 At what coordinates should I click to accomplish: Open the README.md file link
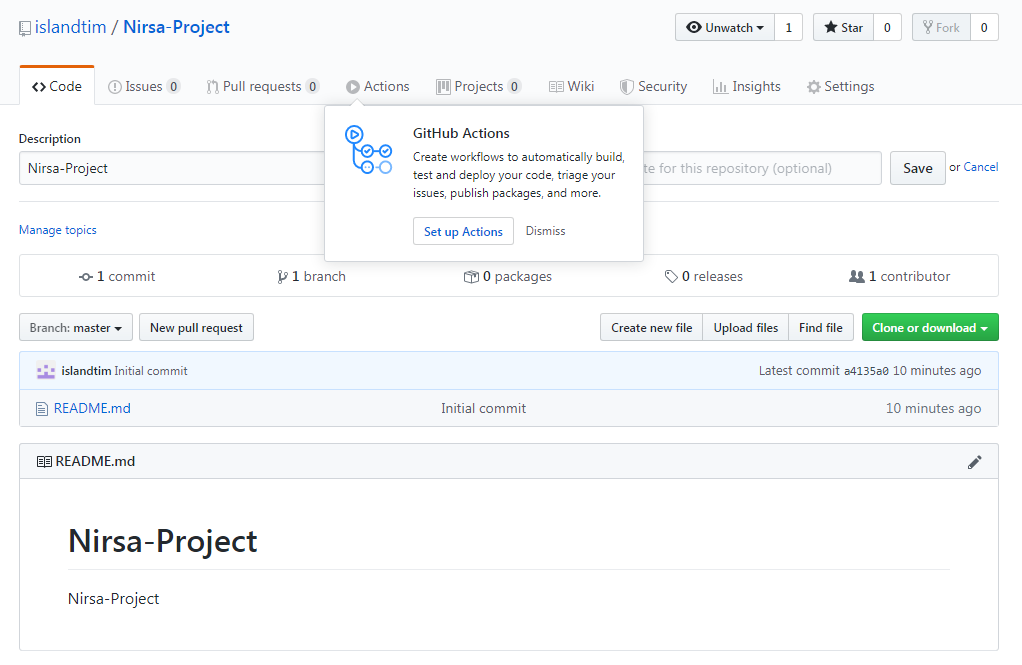pyautogui.click(x=92, y=408)
